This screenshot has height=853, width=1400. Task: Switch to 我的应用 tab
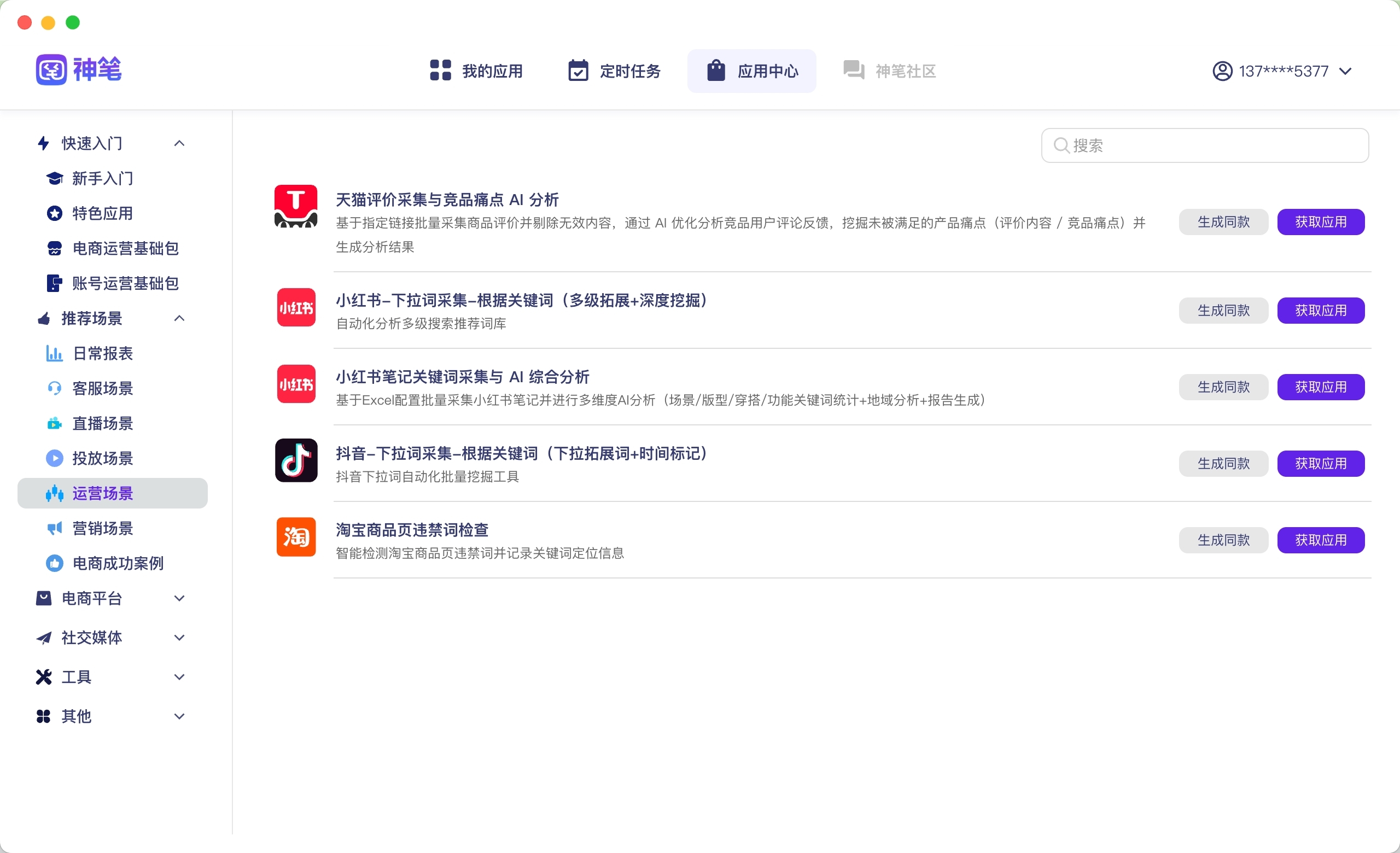pyautogui.click(x=476, y=71)
